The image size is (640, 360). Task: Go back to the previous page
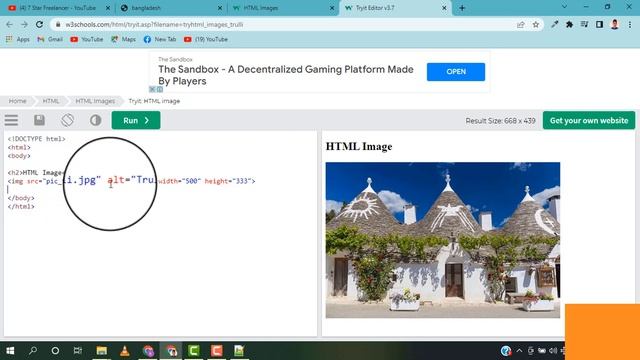(9, 24)
